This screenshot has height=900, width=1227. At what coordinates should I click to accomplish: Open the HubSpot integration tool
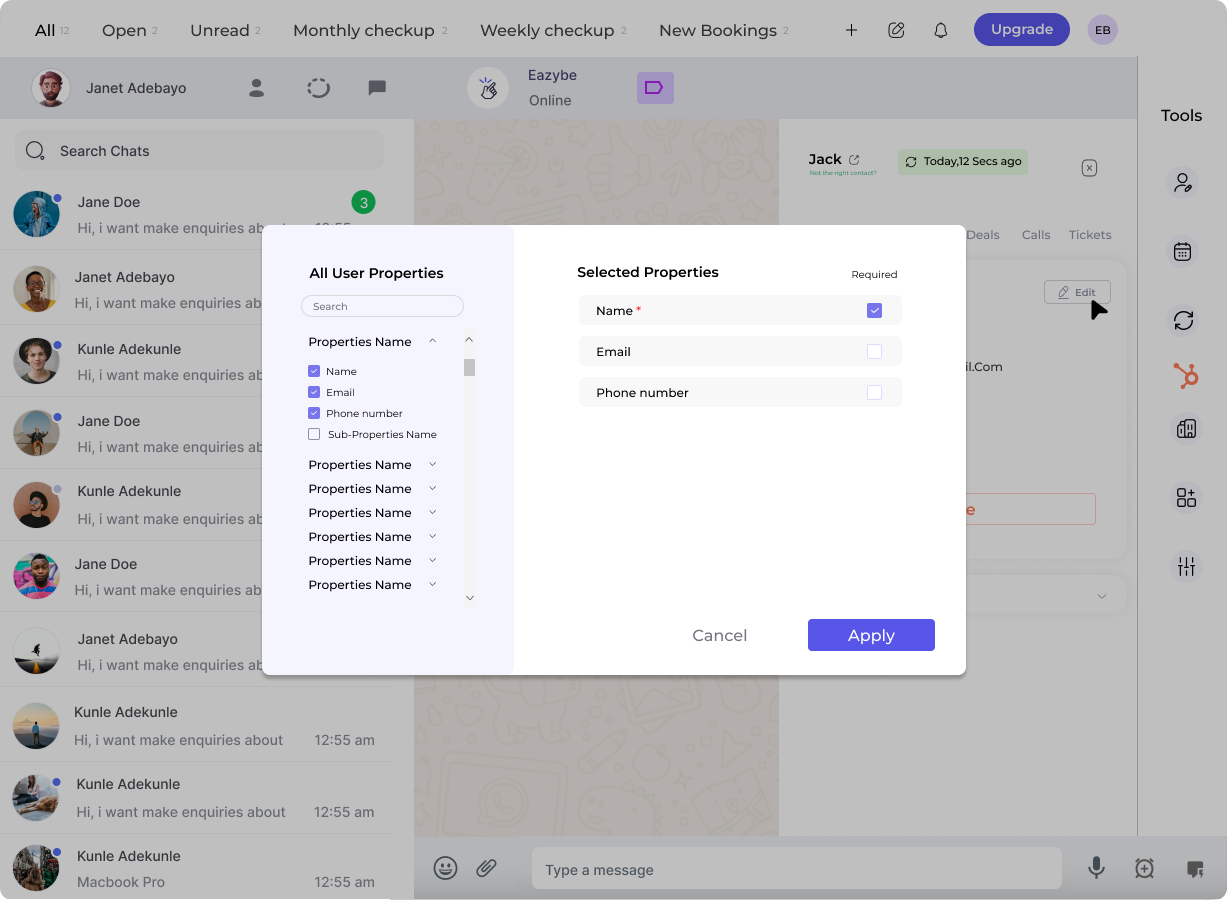pyautogui.click(x=1185, y=376)
